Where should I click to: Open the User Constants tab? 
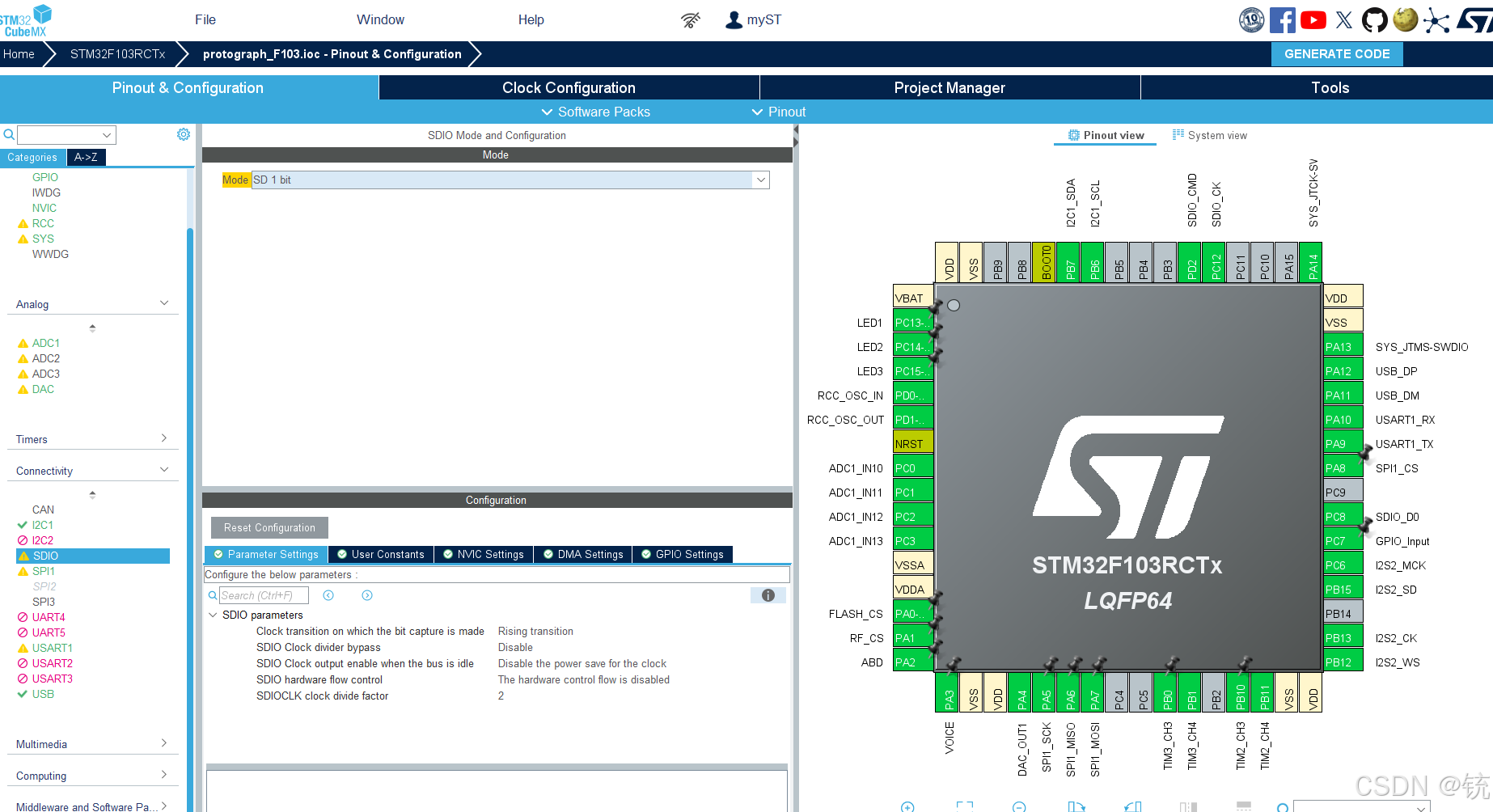pos(381,554)
